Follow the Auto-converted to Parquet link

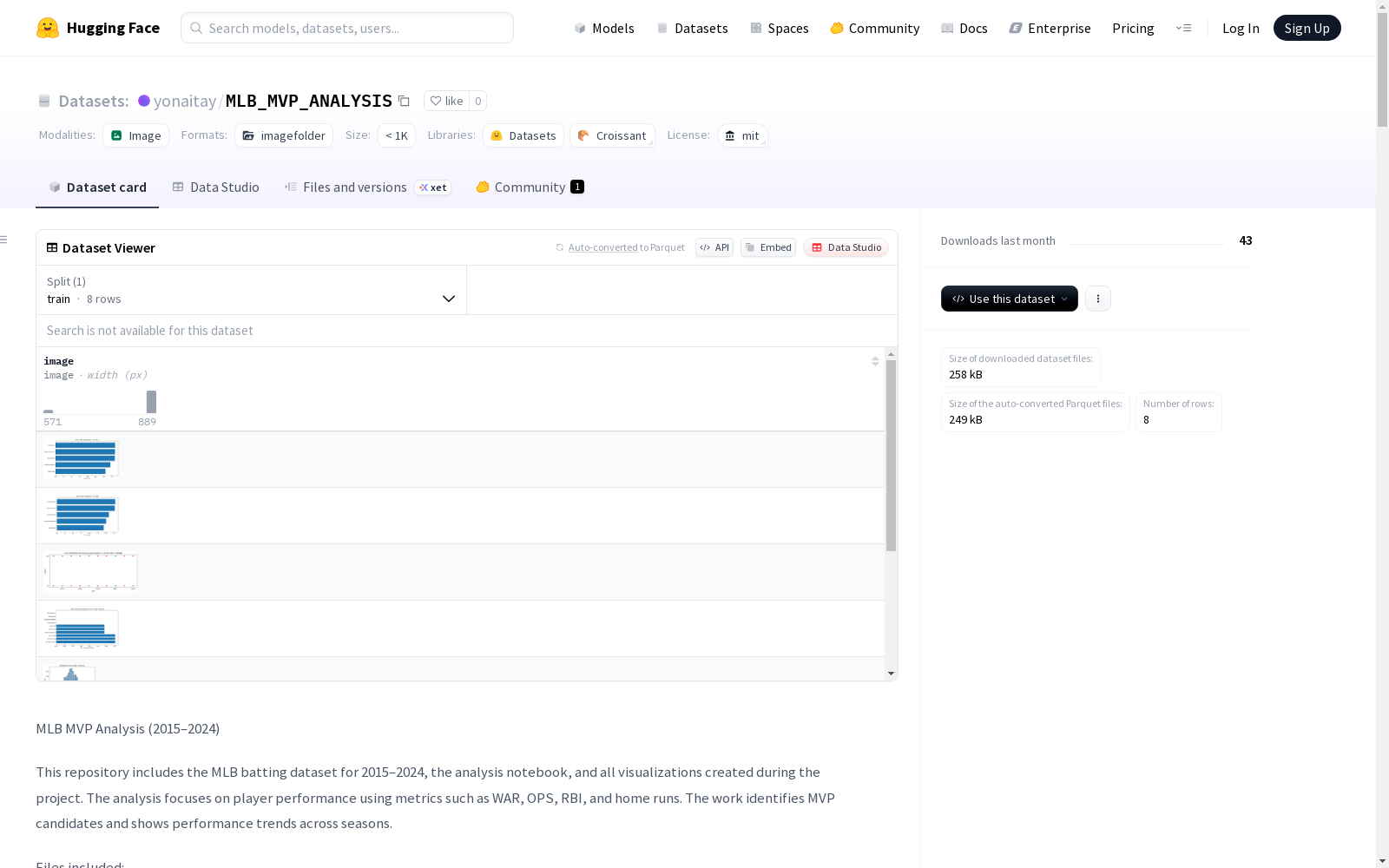click(x=602, y=247)
